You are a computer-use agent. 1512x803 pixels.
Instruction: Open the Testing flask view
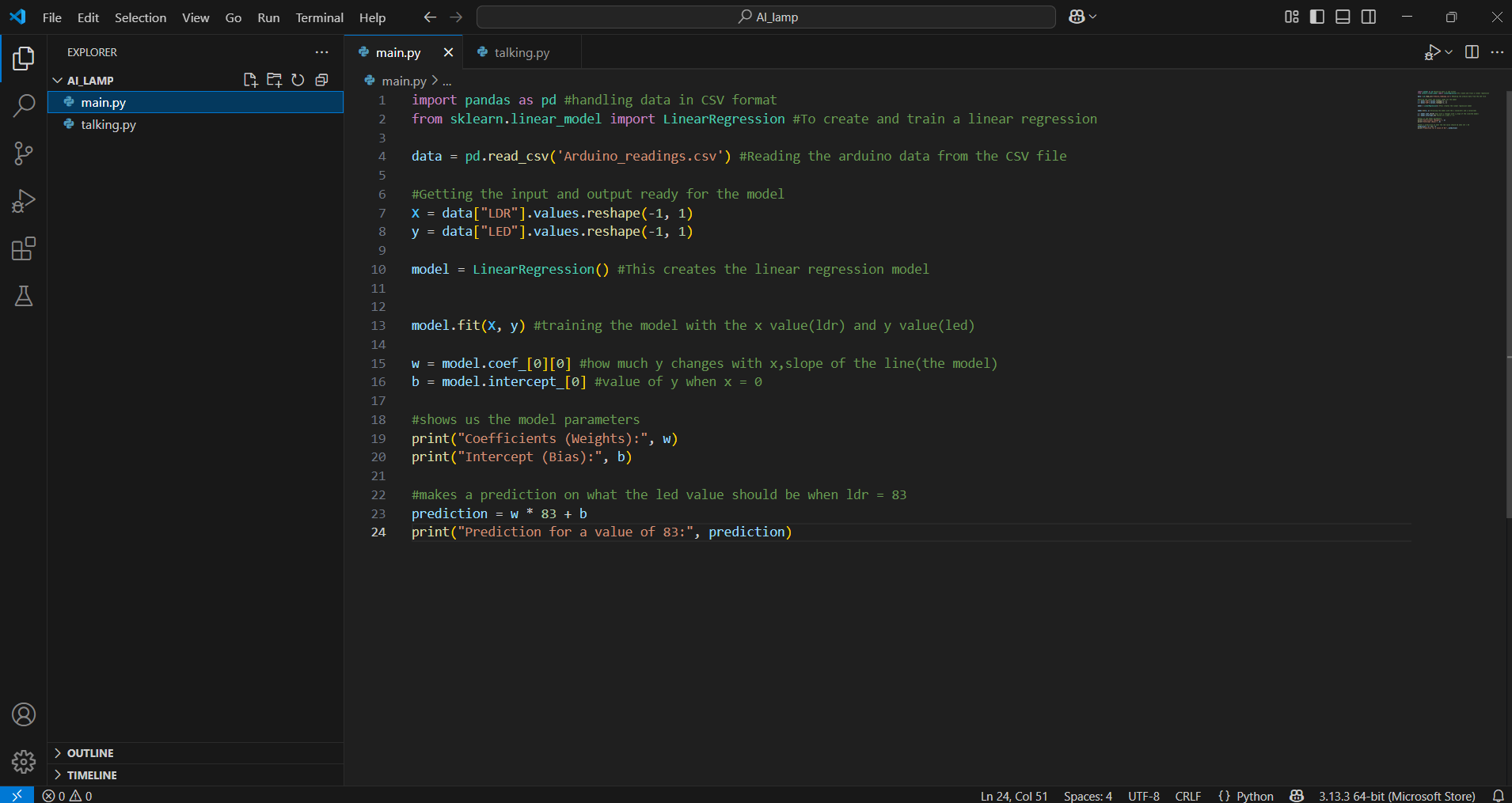coord(24,296)
